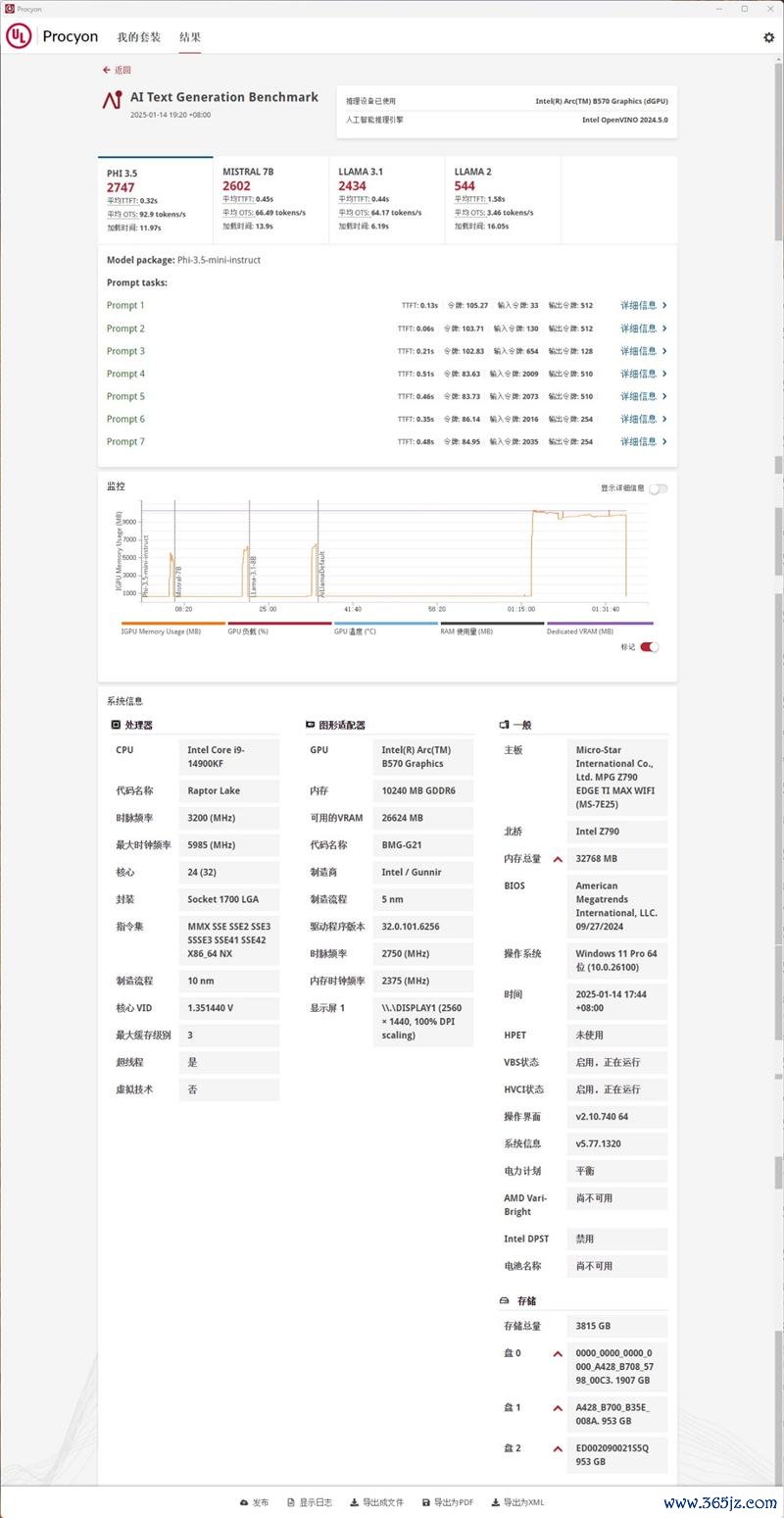Click the system info version v5.77.1320

click(617, 1143)
